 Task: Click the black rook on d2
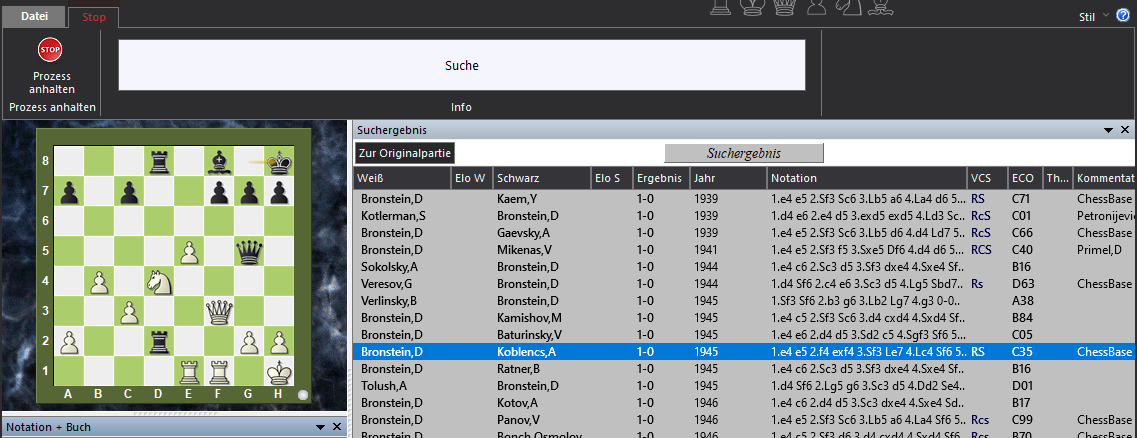click(x=159, y=343)
